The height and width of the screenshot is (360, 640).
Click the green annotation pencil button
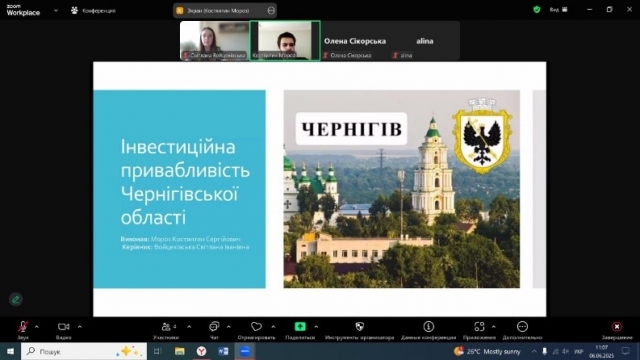pyautogui.click(x=16, y=300)
